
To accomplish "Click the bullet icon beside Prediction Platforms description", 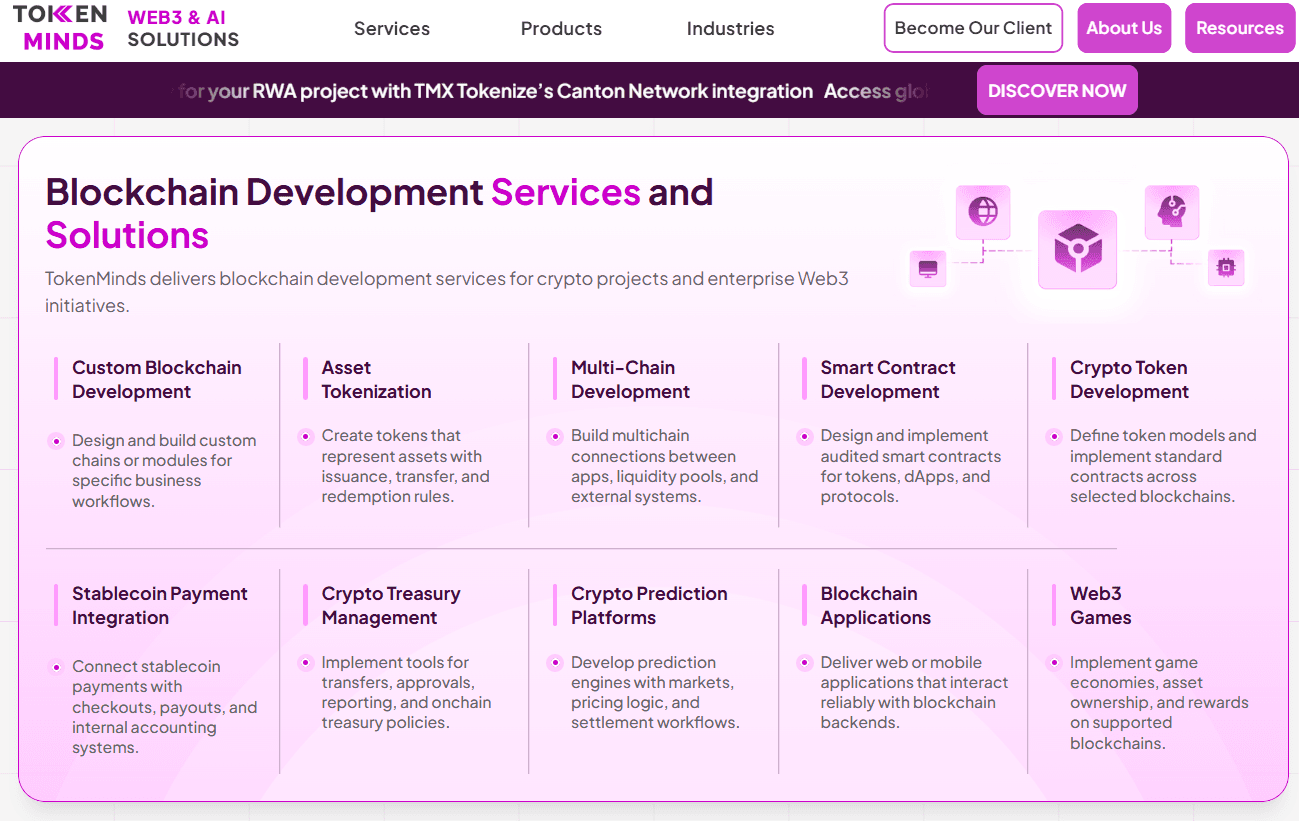I will point(554,663).
